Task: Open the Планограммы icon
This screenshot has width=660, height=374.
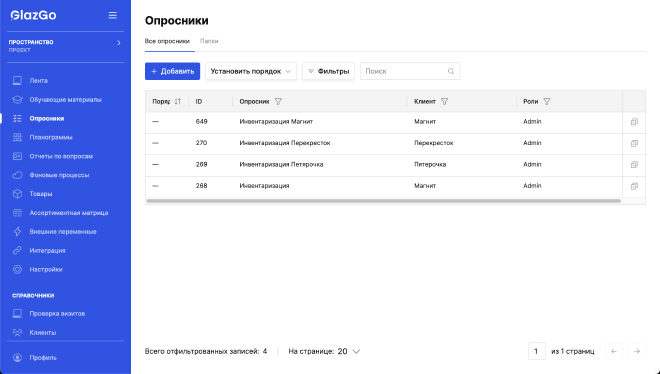Action: (x=17, y=137)
